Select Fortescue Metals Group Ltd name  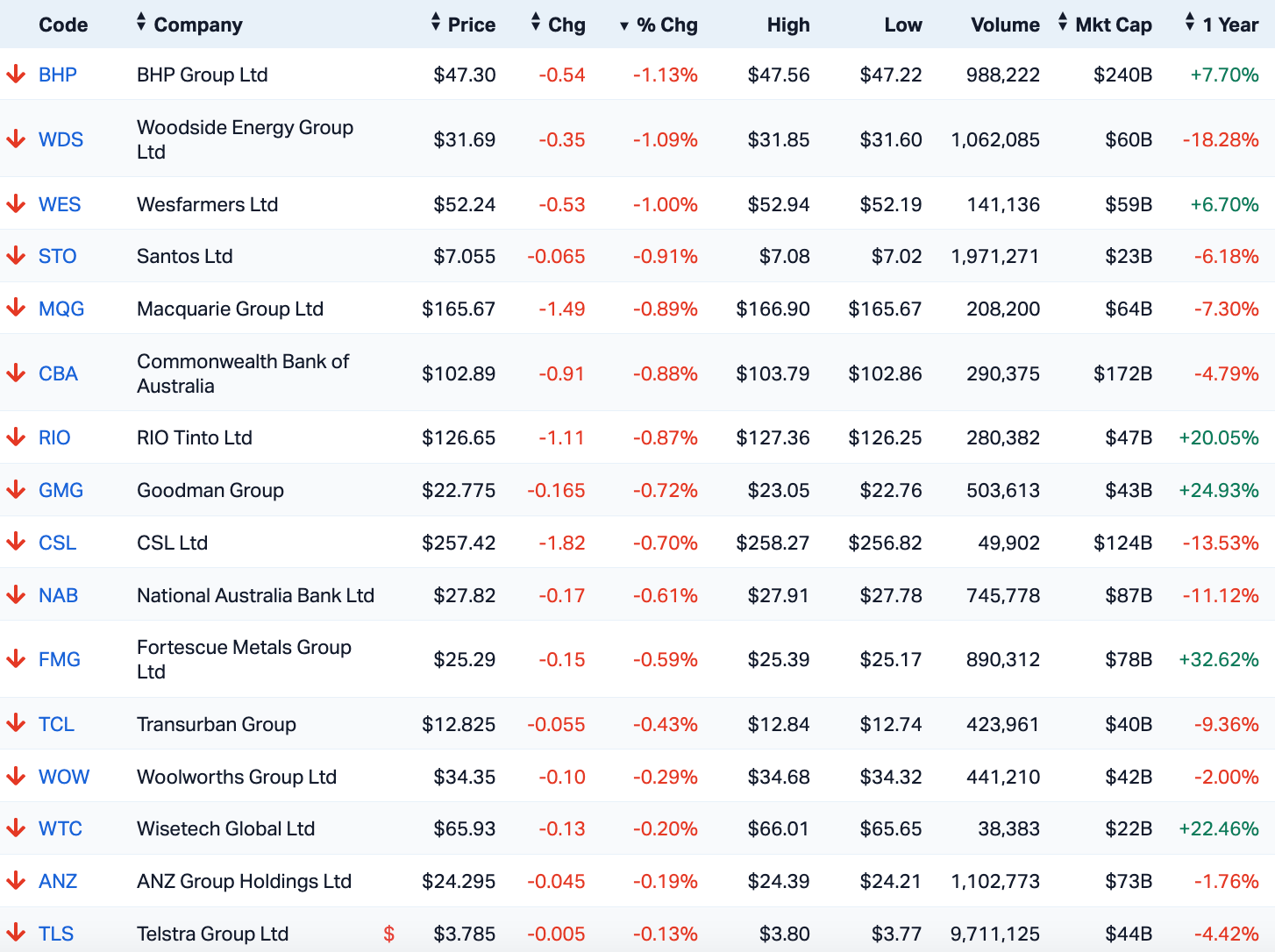(245, 659)
